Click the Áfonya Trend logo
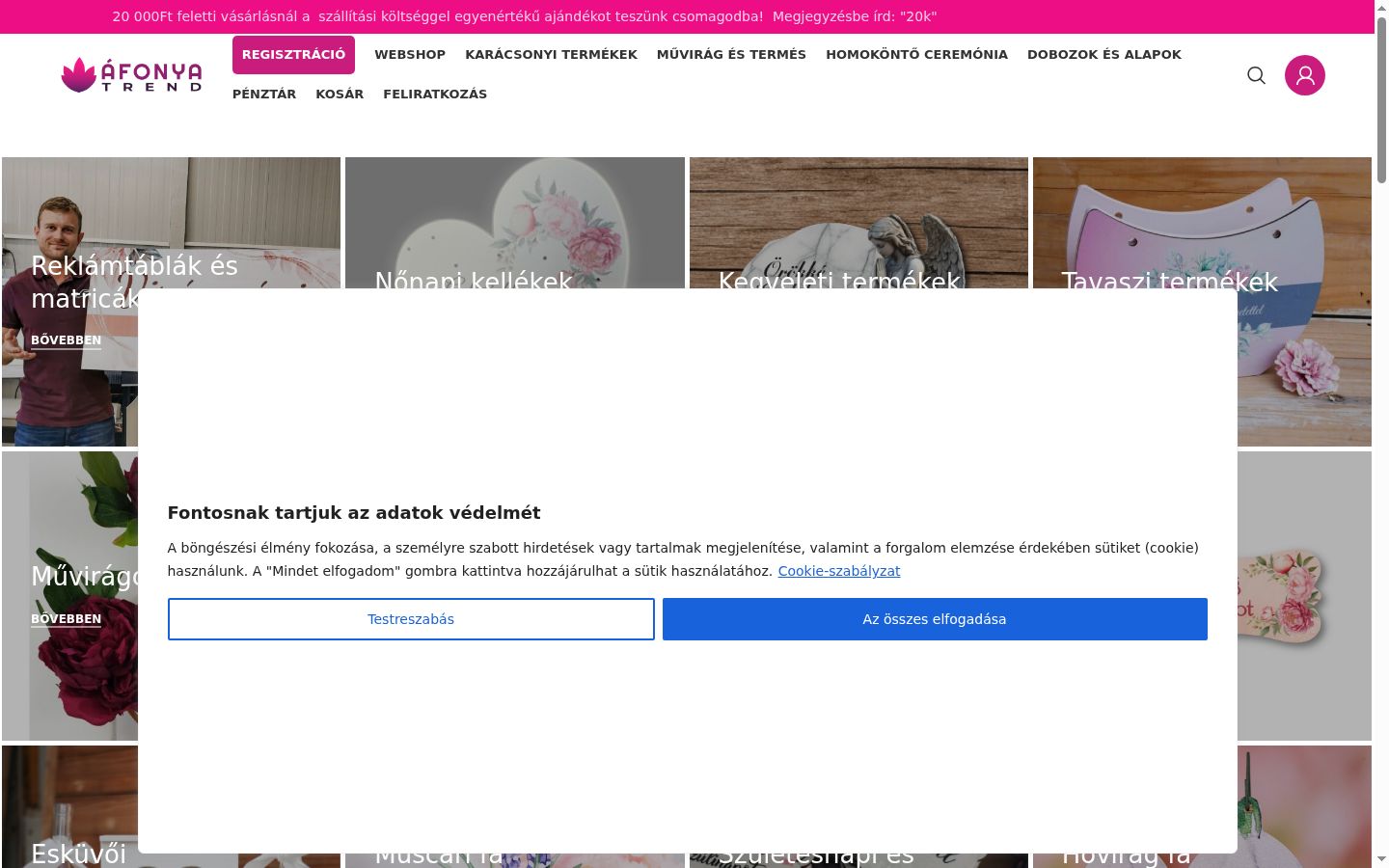This screenshot has width=1389, height=868. (131, 75)
